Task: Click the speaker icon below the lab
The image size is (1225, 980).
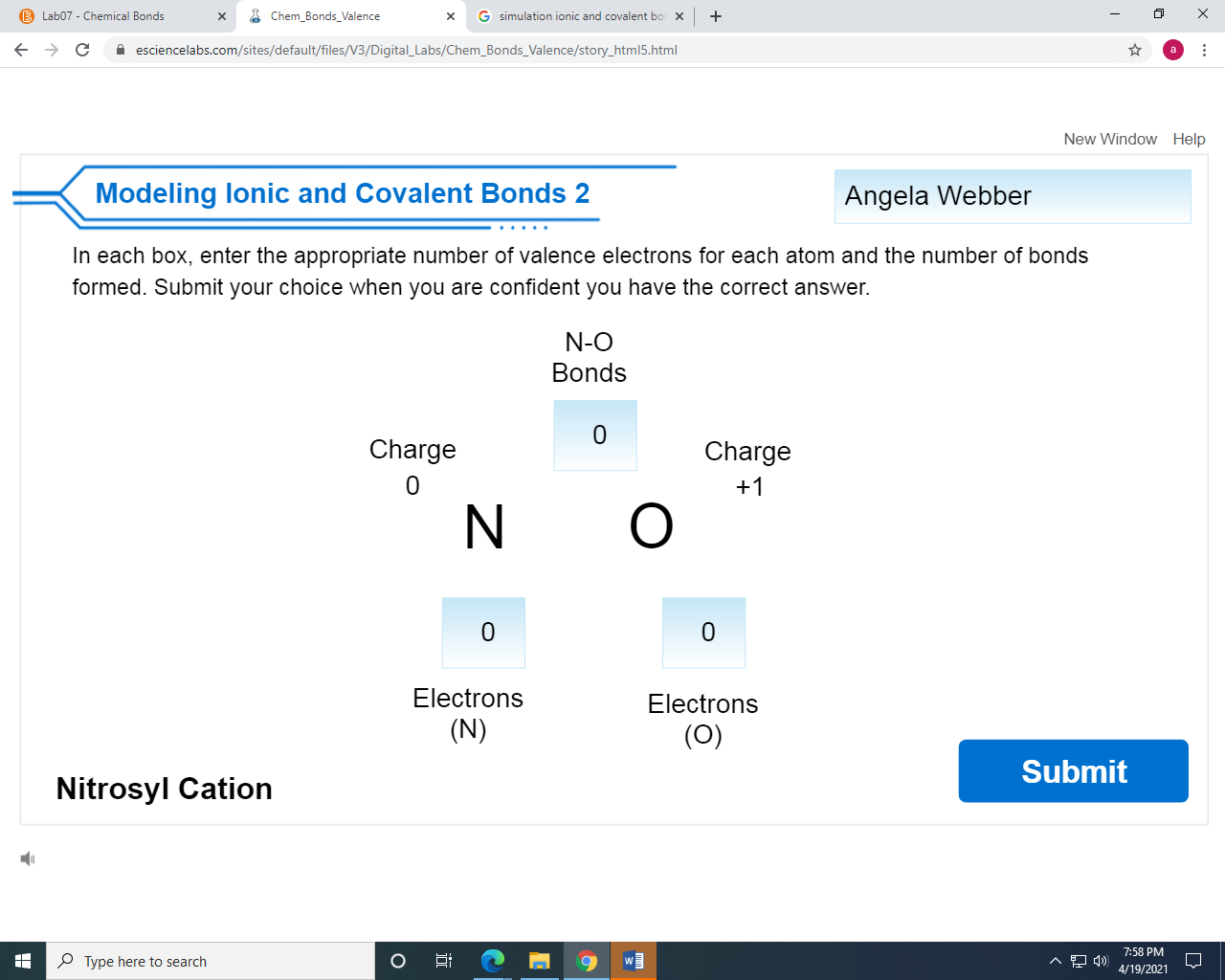Action: click(x=28, y=858)
